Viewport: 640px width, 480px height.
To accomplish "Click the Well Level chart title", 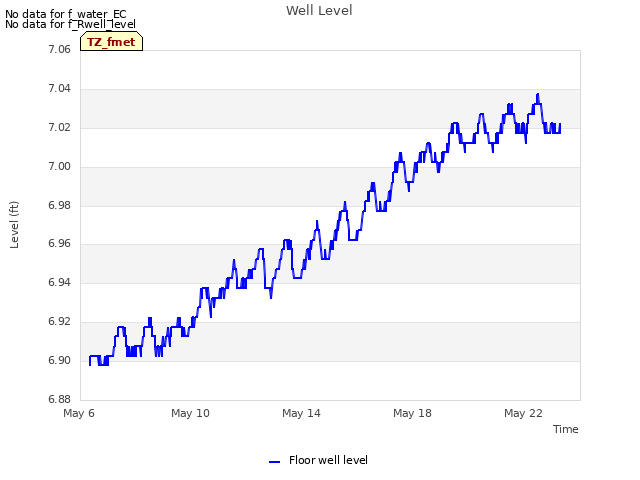I will pyautogui.click(x=319, y=11).
